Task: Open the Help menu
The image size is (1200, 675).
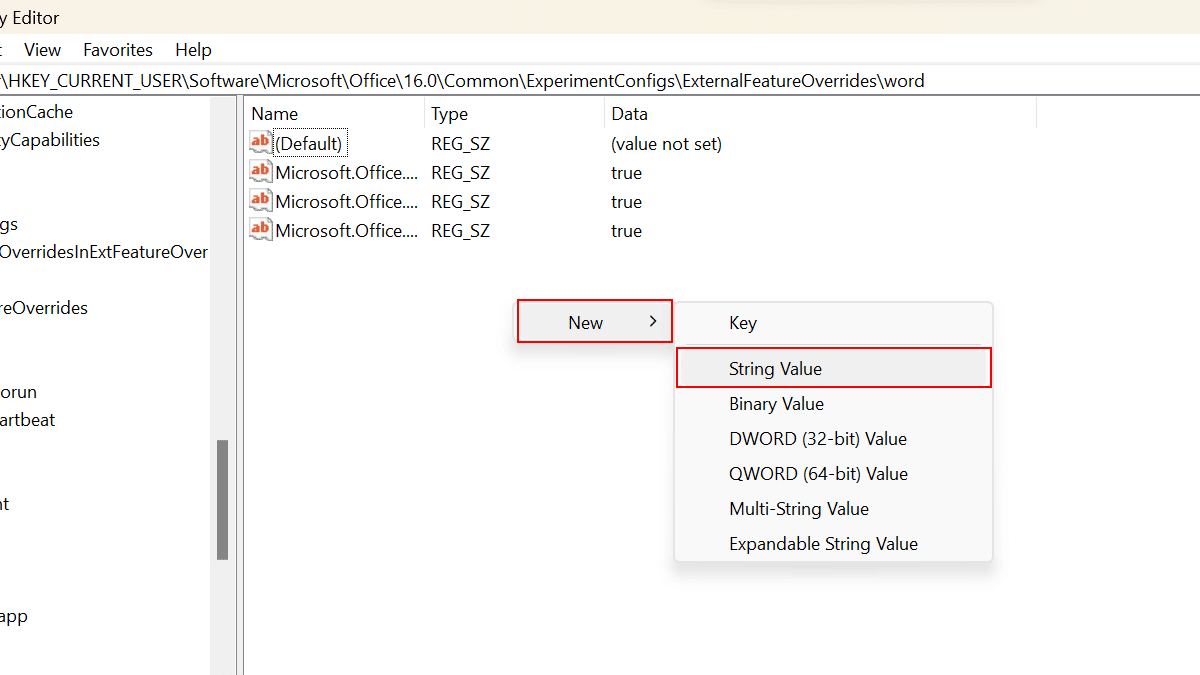Action: point(193,49)
